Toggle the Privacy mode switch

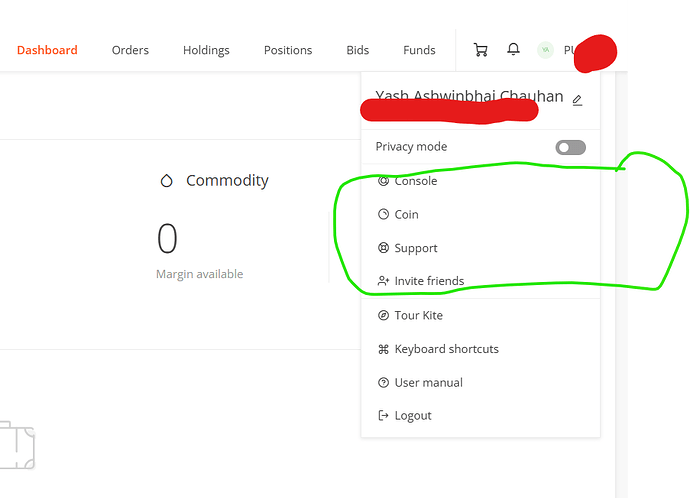point(570,147)
